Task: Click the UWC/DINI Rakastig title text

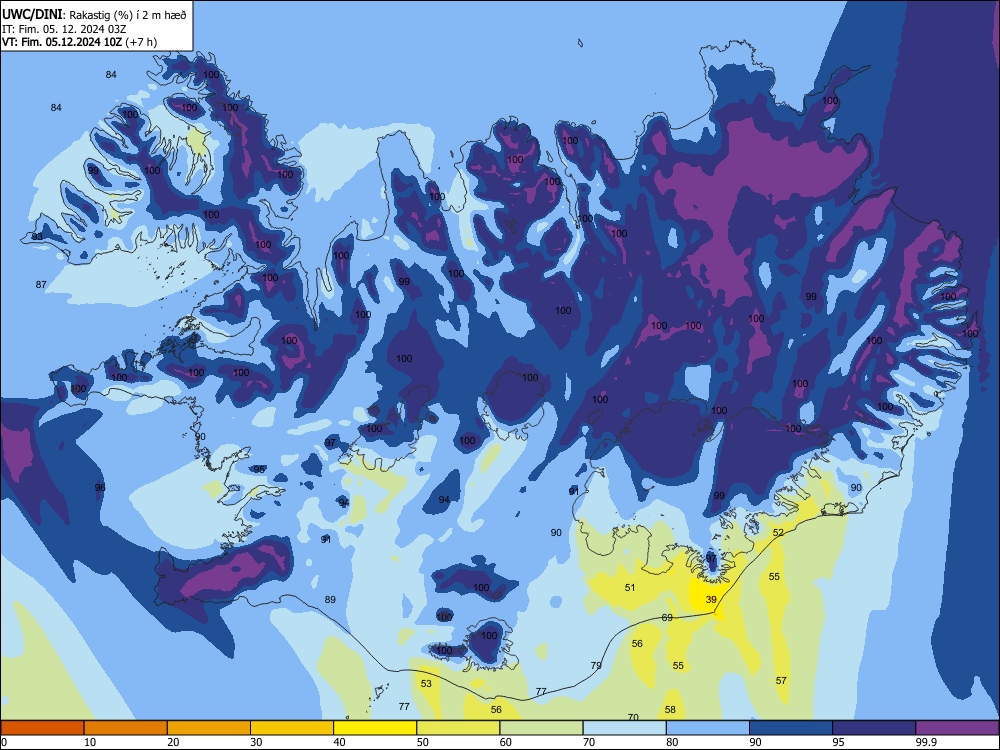Action: click(94, 14)
